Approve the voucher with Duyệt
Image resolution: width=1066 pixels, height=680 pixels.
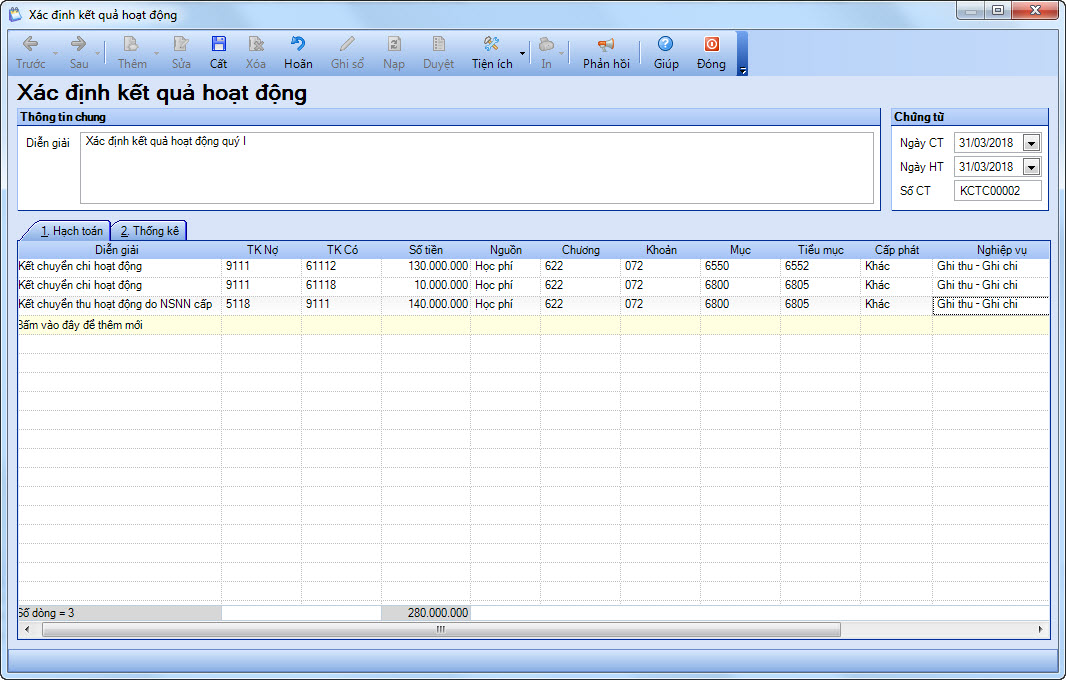[x=439, y=53]
